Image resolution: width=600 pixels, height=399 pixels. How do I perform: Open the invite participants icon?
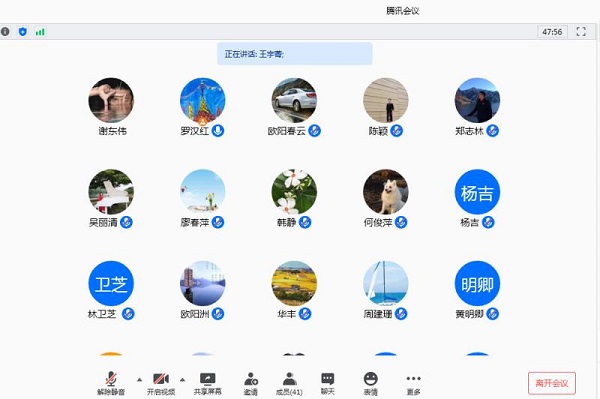click(251, 384)
